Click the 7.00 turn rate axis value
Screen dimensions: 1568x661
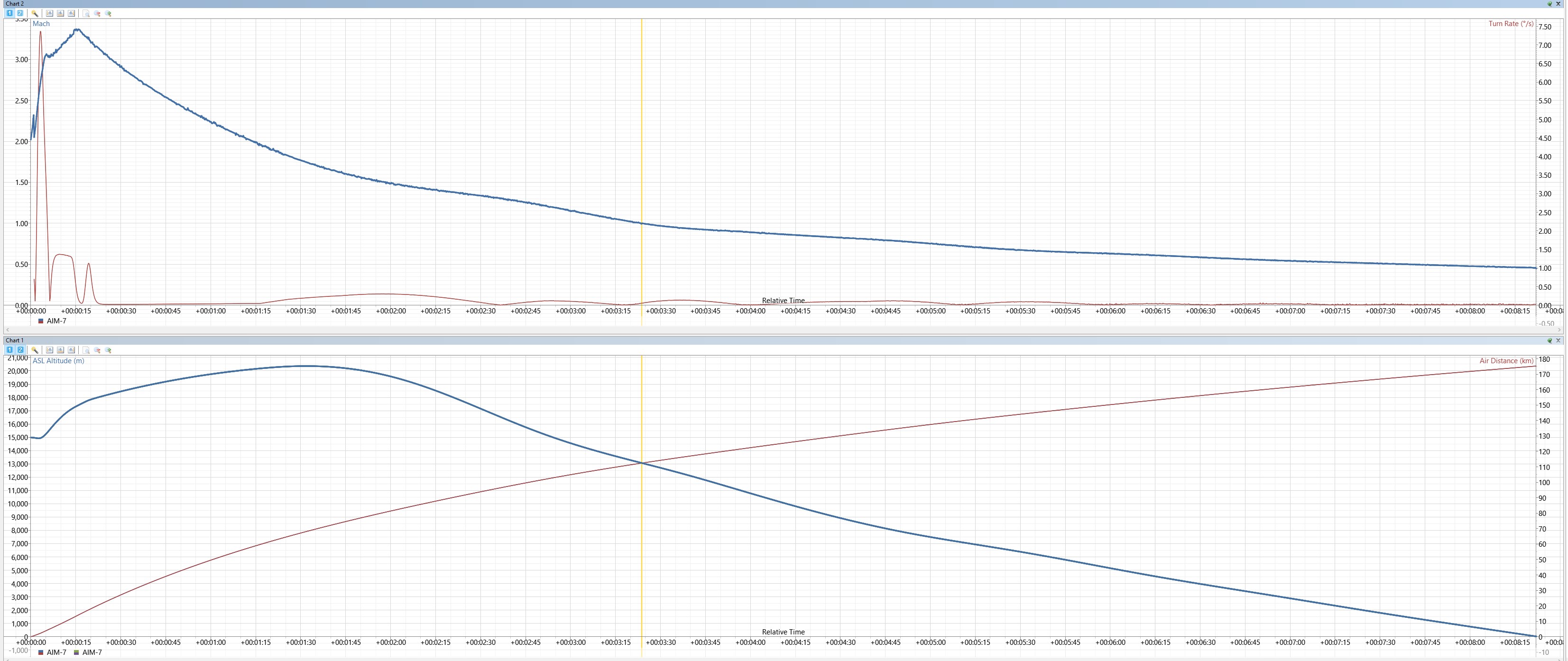tap(1545, 46)
